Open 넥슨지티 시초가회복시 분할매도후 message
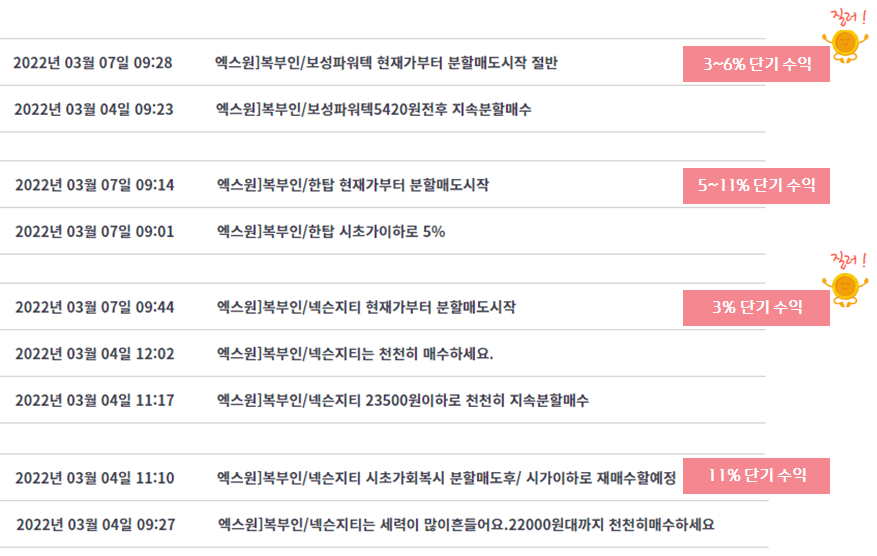The image size is (877, 556). click(446, 478)
